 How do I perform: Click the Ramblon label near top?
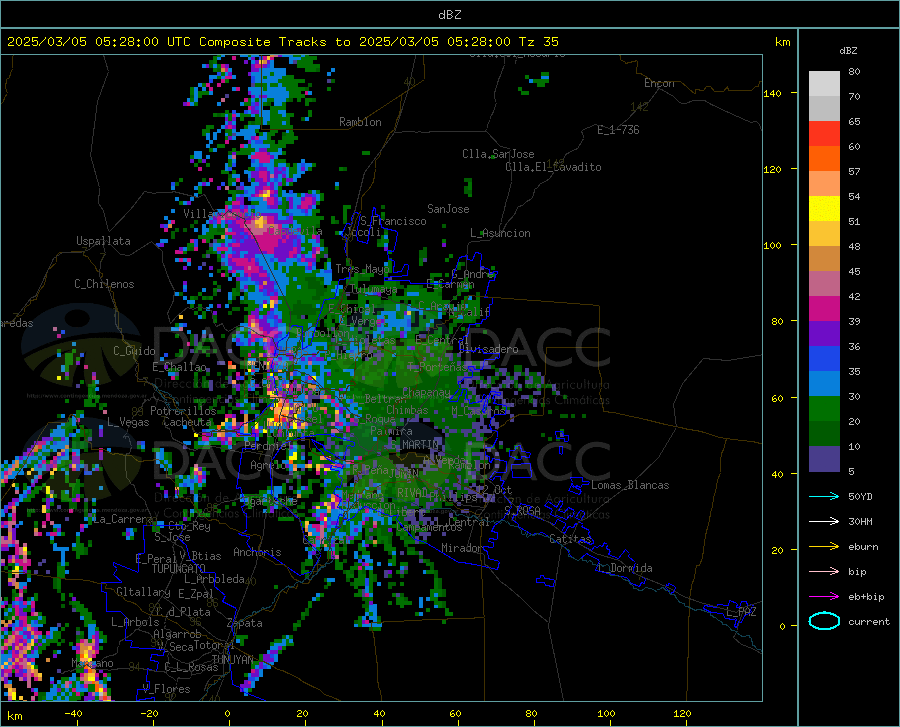point(360,122)
